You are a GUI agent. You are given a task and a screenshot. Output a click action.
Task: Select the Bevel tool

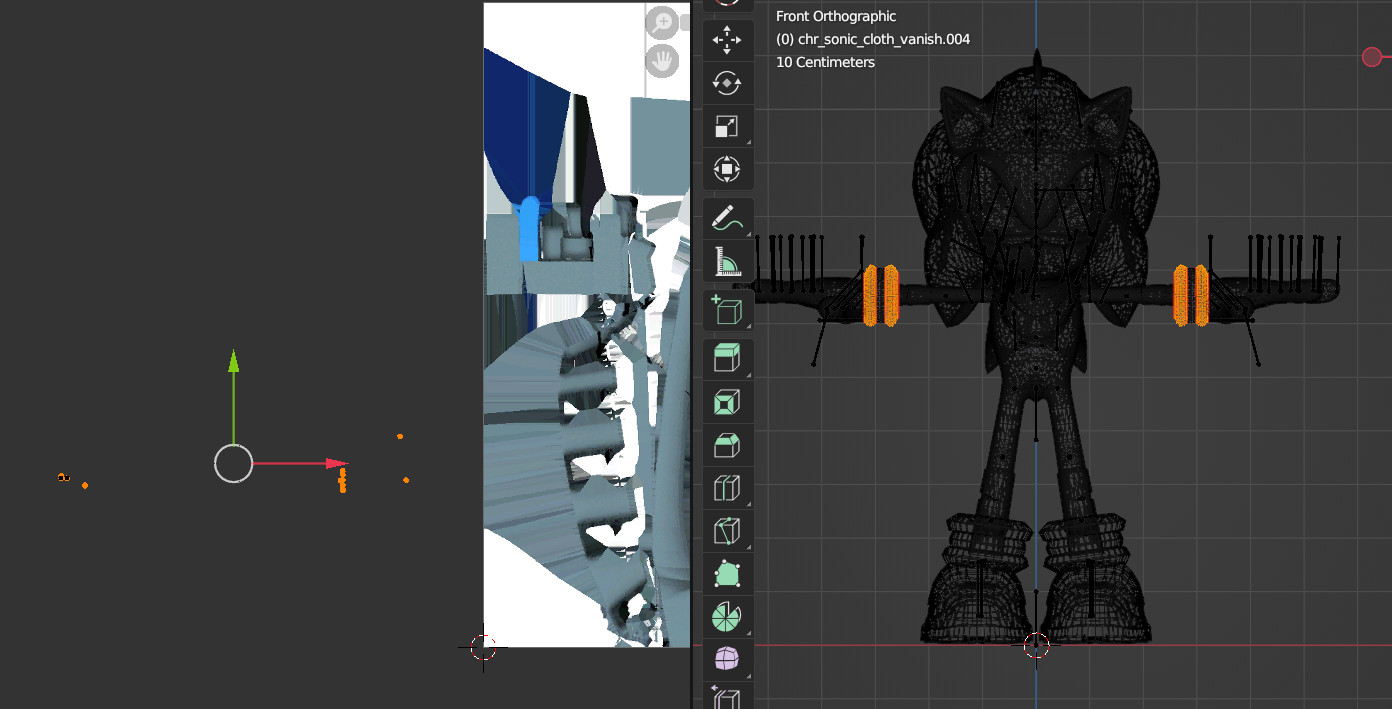coord(727,445)
